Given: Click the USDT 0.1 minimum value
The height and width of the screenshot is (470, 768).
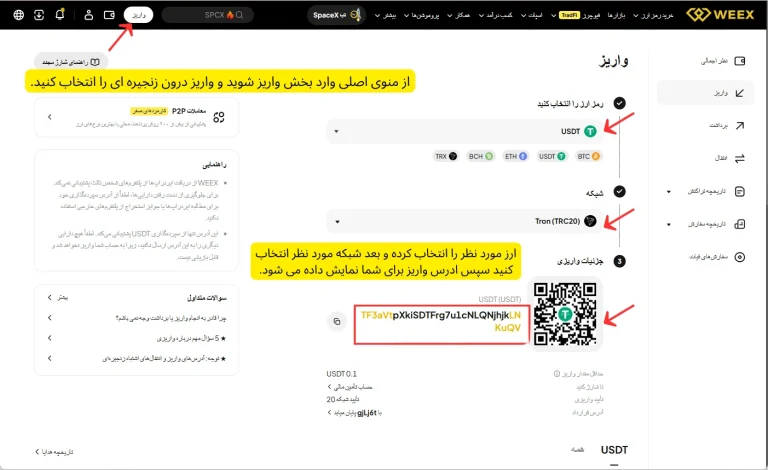Looking at the screenshot, I should tap(341, 374).
